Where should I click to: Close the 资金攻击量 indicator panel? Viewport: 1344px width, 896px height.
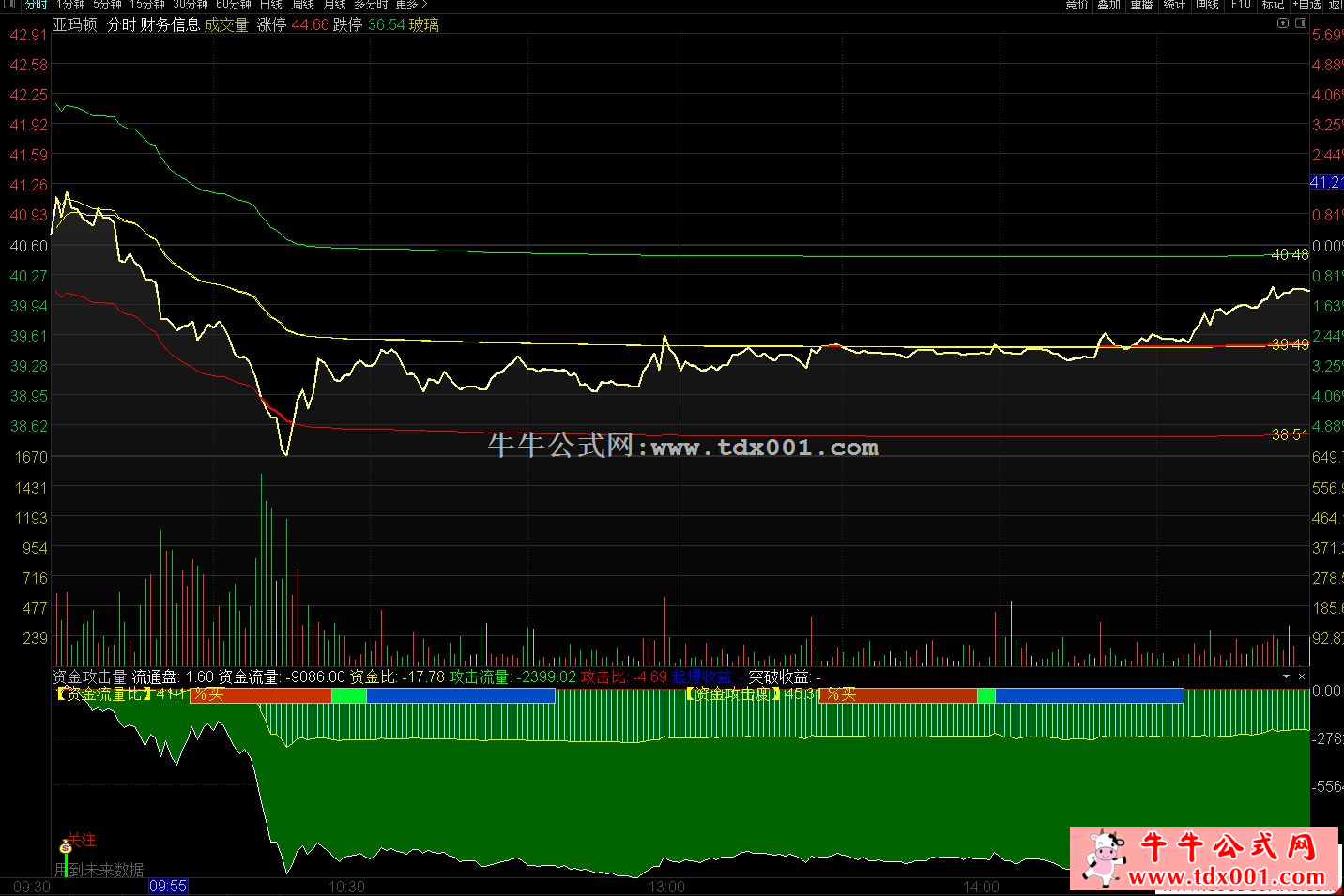point(1302,676)
